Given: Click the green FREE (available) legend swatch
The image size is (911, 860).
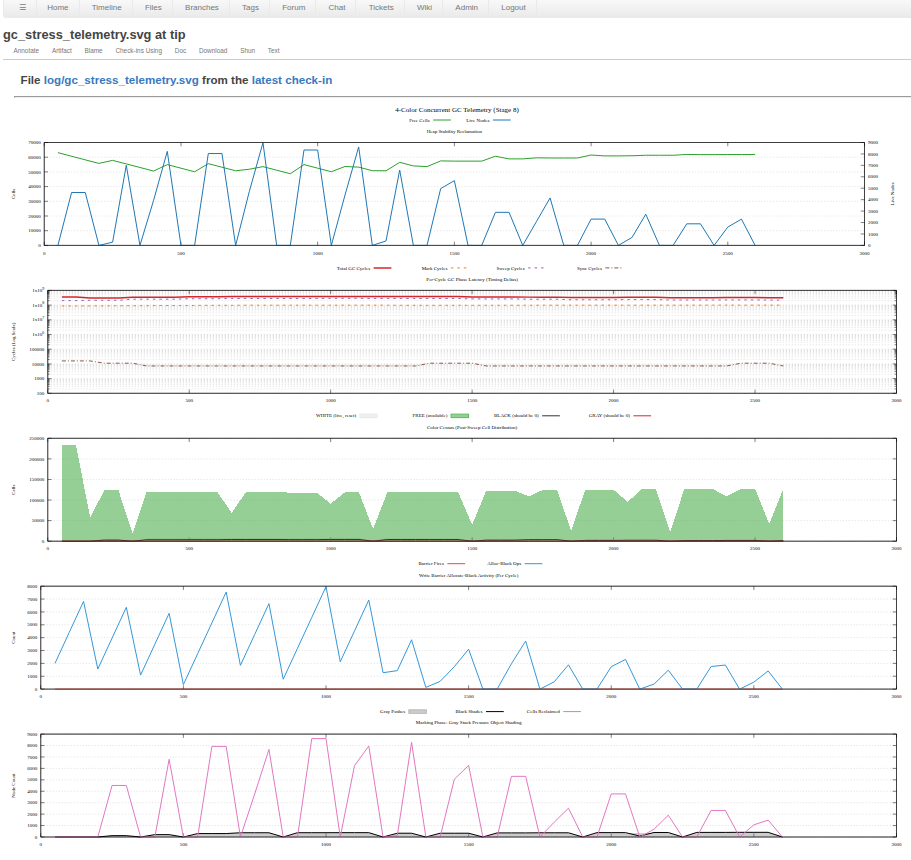Looking at the screenshot, I should pyautogui.click(x=460, y=415).
